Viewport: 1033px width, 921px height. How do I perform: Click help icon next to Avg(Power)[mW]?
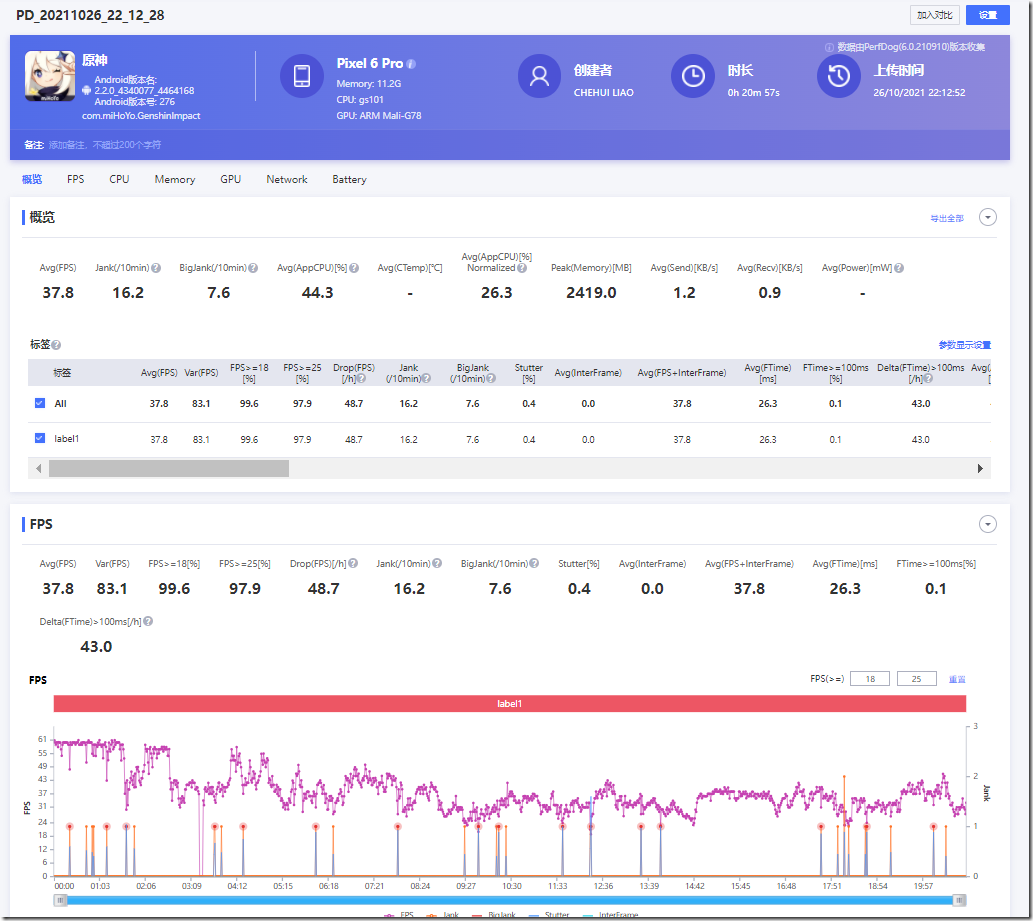[899, 268]
